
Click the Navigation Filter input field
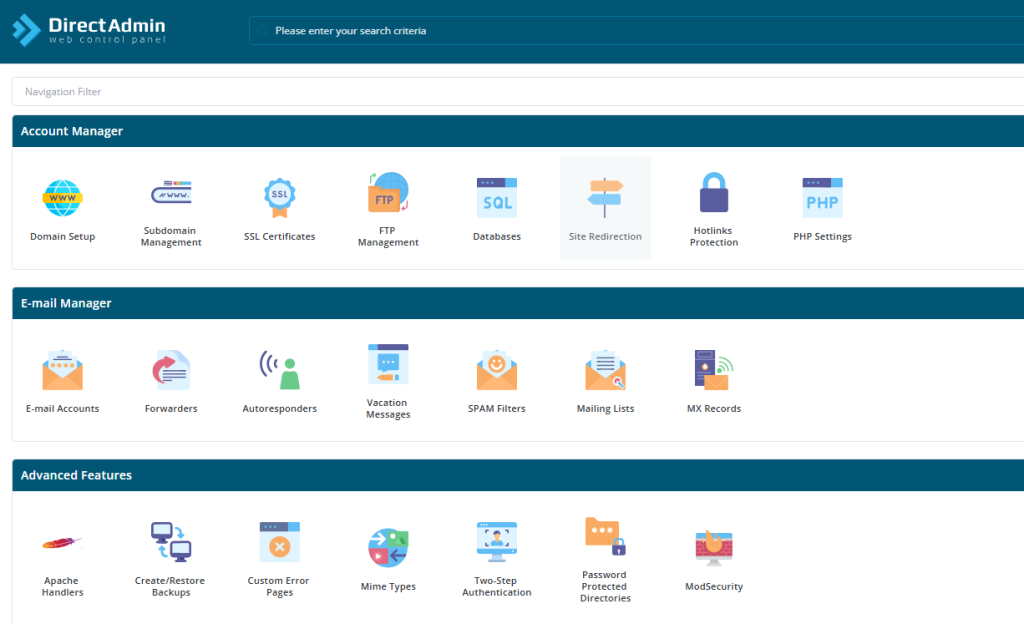[515, 92]
